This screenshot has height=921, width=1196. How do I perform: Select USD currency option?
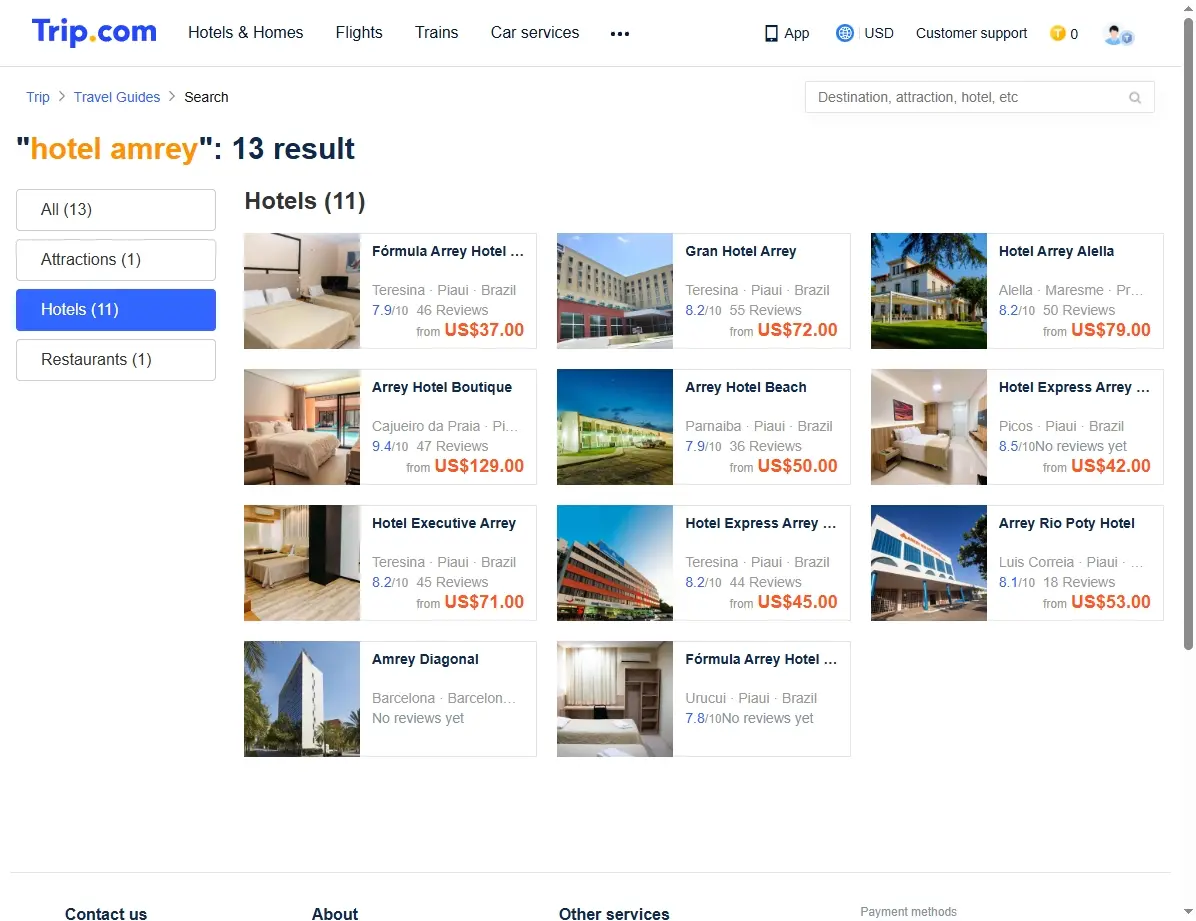[879, 33]
